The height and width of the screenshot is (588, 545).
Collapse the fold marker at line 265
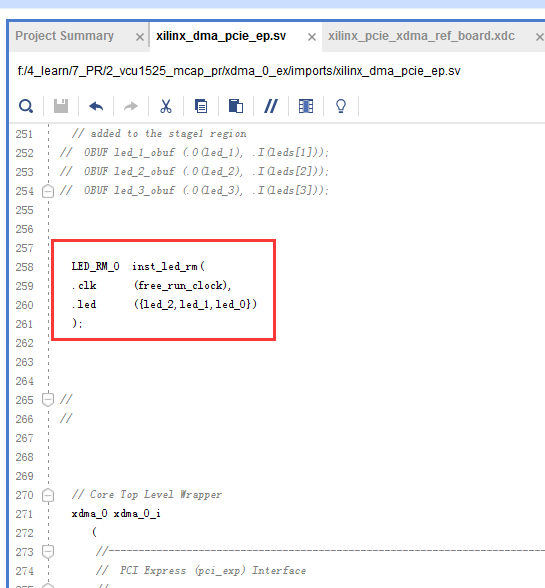point(48,399)
